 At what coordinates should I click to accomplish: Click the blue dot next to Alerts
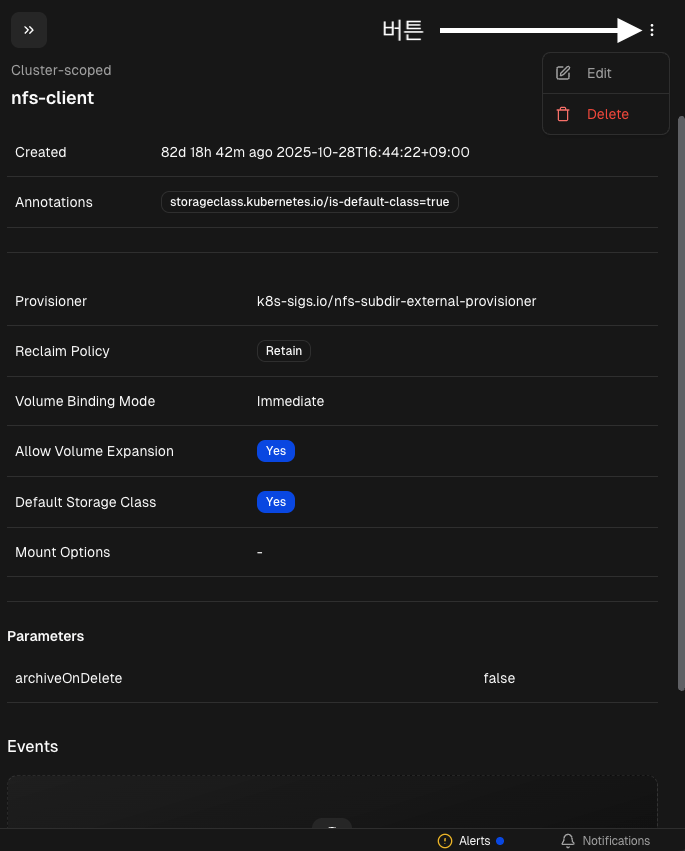(x=500, y=841)
